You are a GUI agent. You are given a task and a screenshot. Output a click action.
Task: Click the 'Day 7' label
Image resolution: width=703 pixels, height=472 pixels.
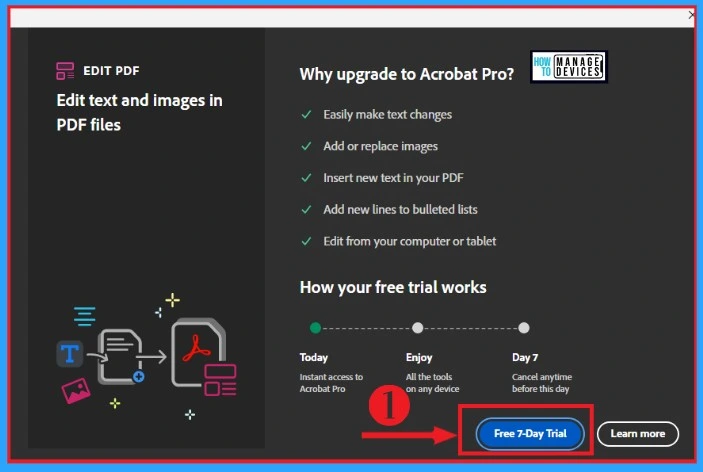tap(525, 357)
